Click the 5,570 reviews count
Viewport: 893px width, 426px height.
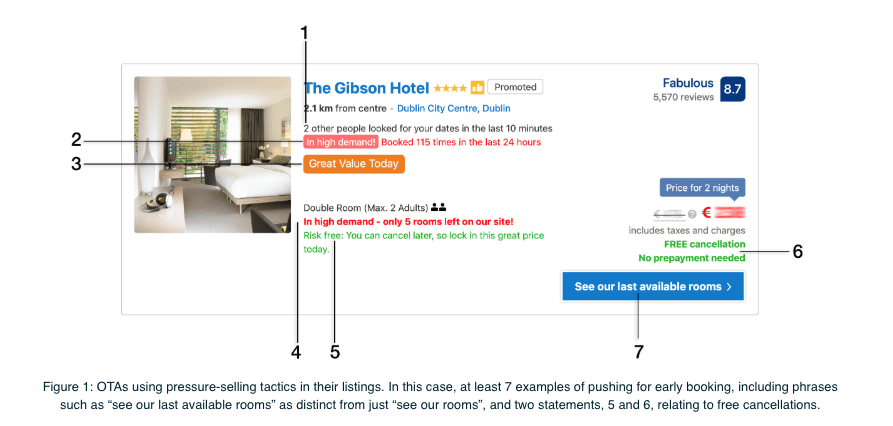point(683,97)
